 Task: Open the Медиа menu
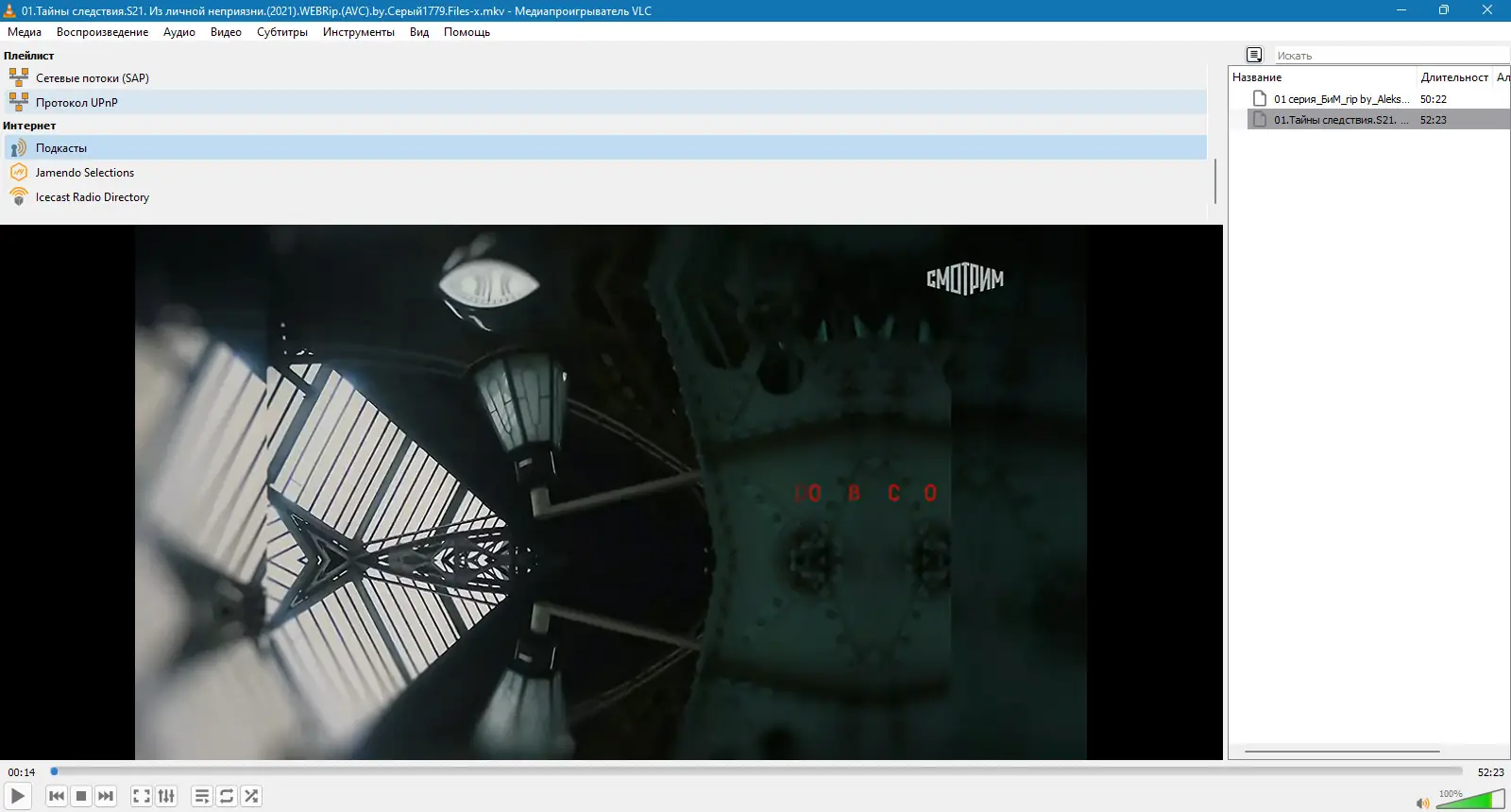[x=25, y=32]
